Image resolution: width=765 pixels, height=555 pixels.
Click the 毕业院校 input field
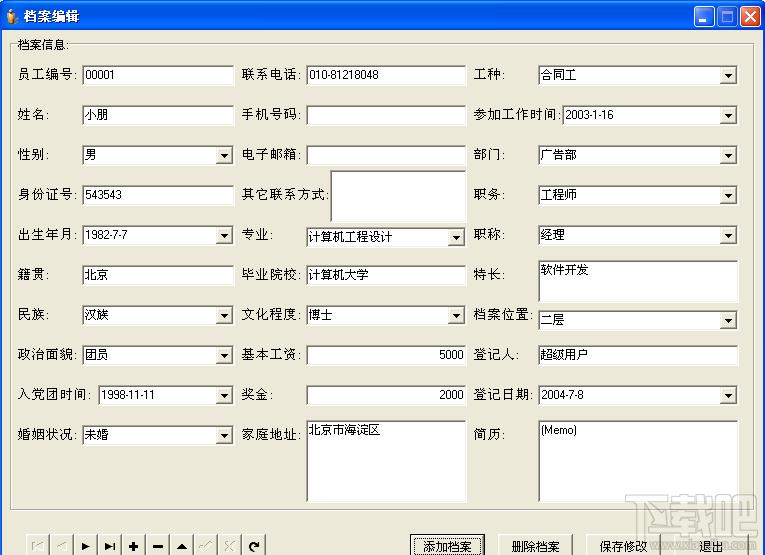point(386,275)
